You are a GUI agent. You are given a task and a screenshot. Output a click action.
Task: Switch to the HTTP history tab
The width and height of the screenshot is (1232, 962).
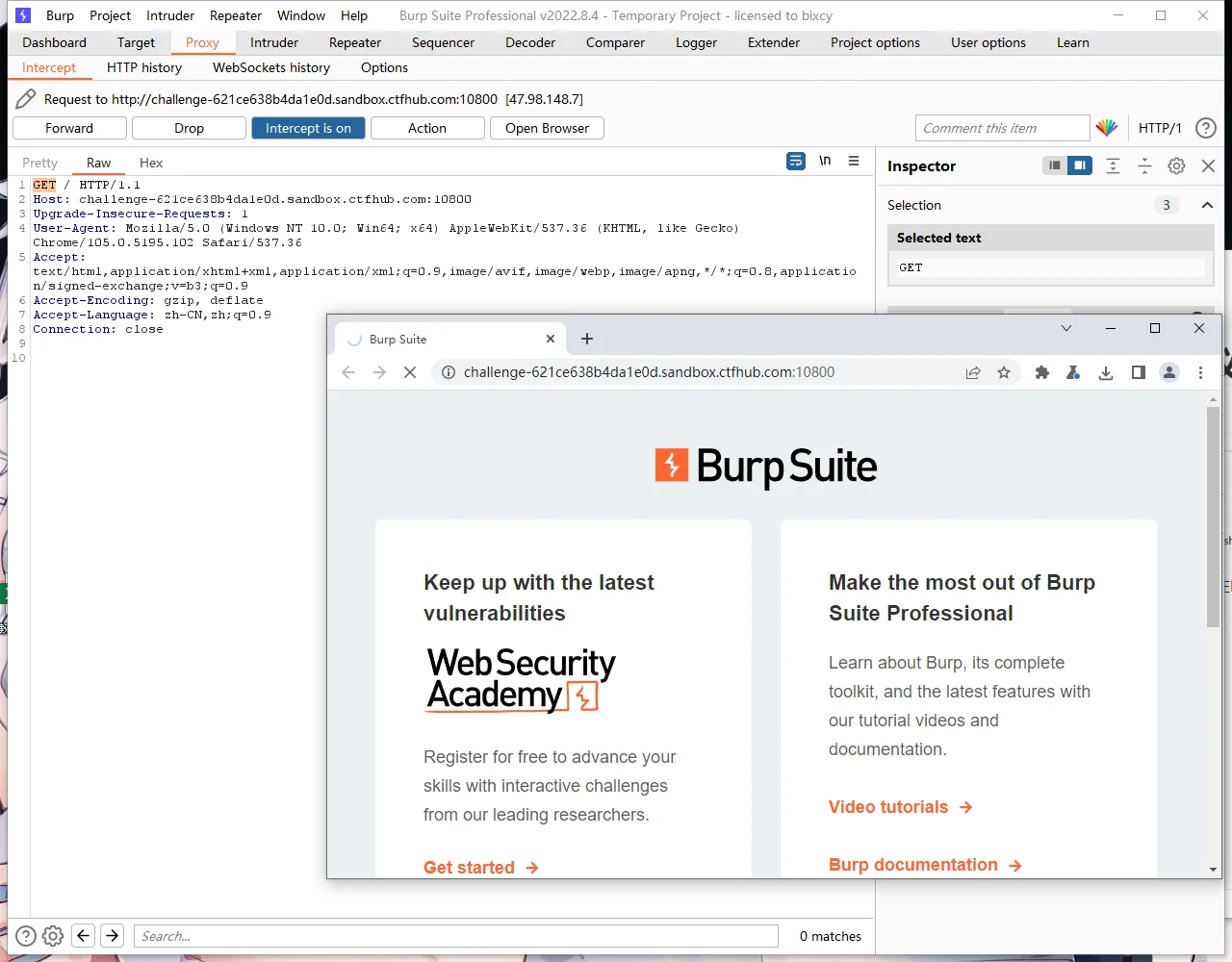(x=144, y=67)
